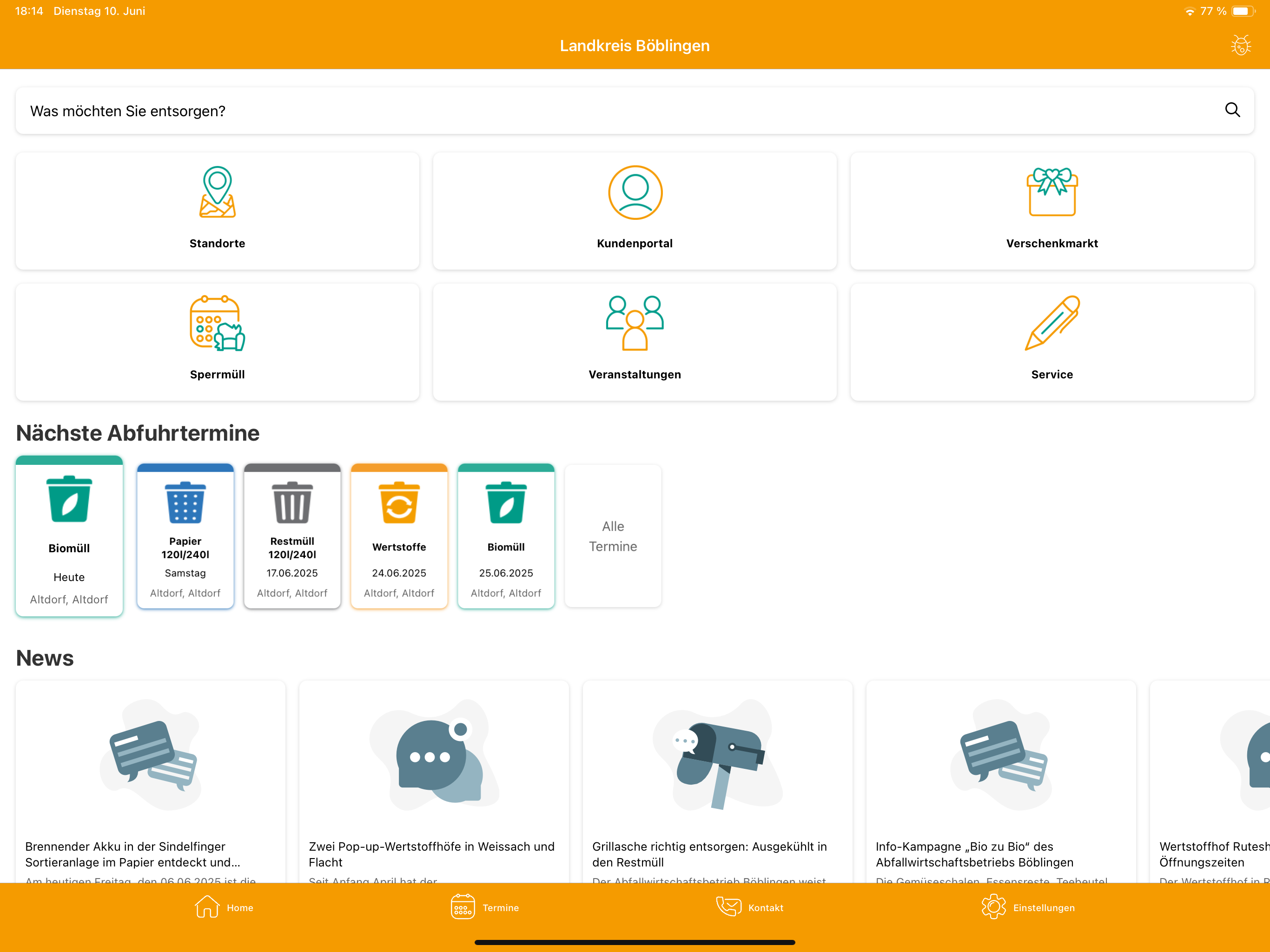
Task: Switch to the Einstellungen tab label
Action: click(x=1044, y=908)
